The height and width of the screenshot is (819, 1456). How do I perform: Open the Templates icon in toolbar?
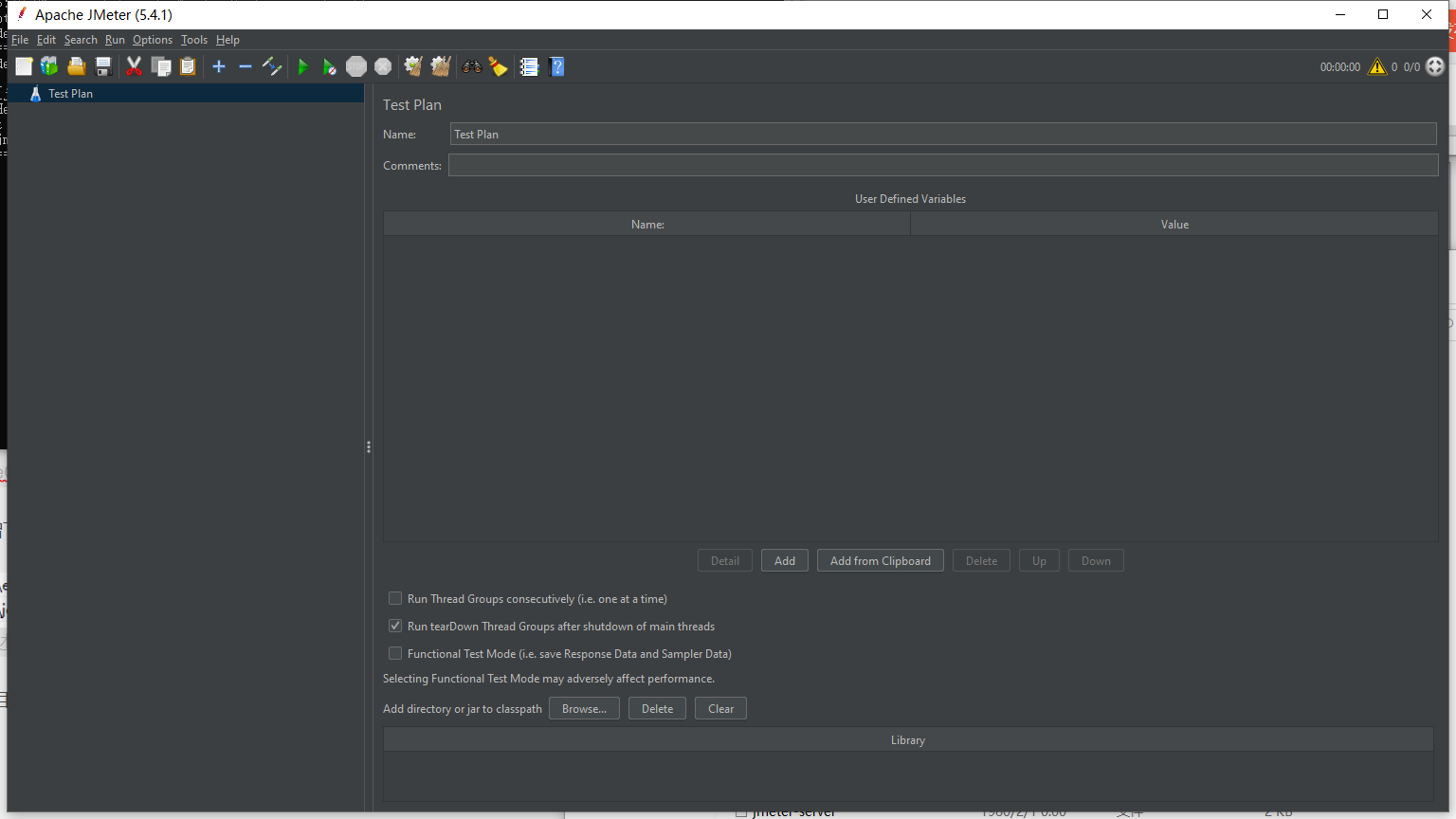pyautogui.click(x=49, y=66)
